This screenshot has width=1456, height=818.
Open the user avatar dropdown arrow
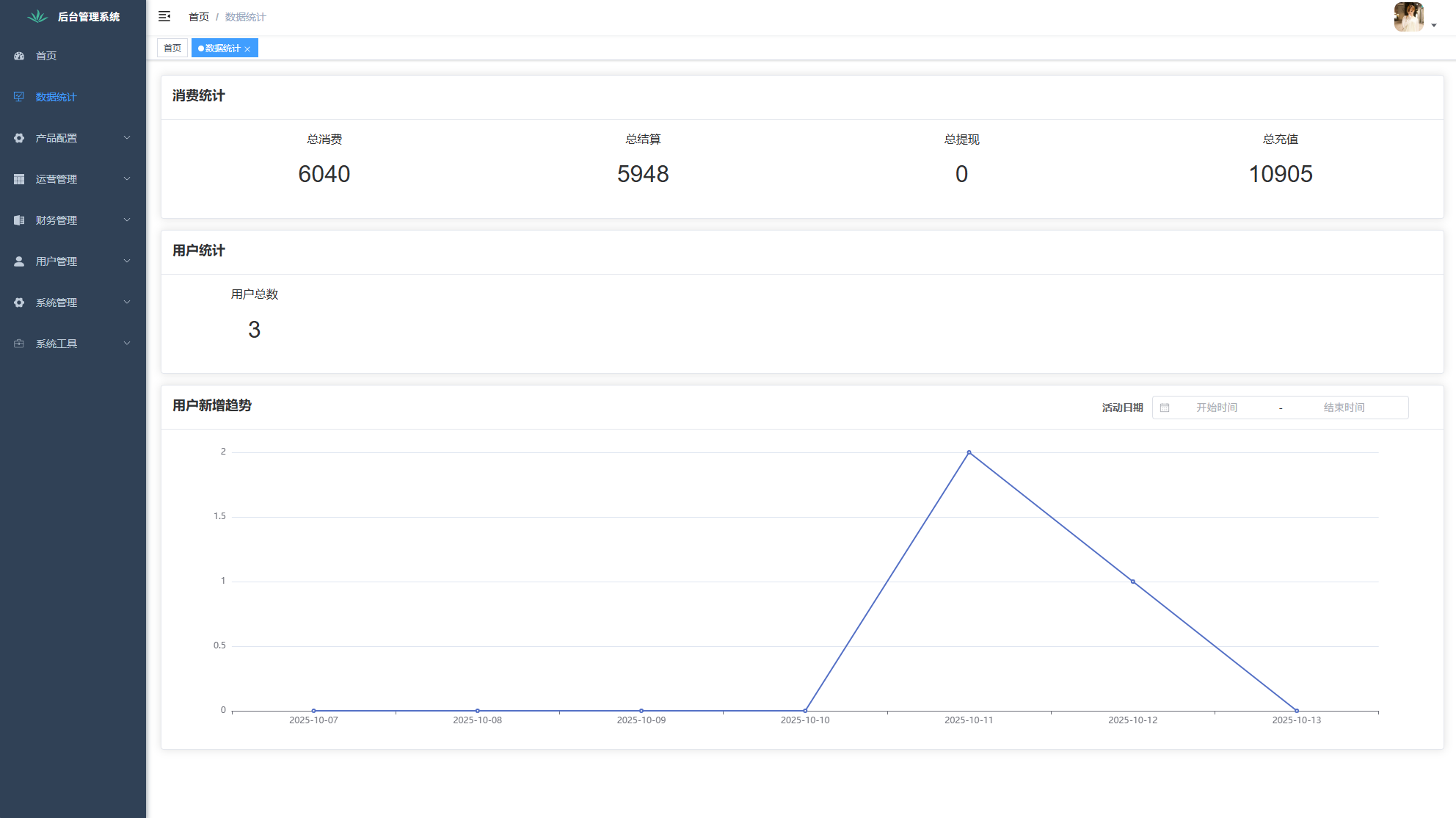click(x=1433, y=26)
